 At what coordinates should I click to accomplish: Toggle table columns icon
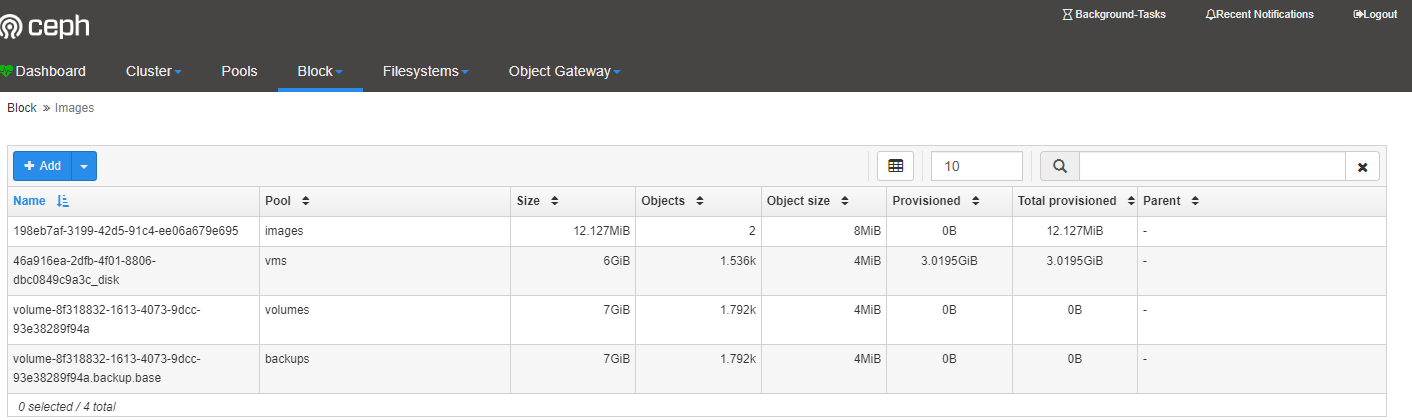(895, 166)
